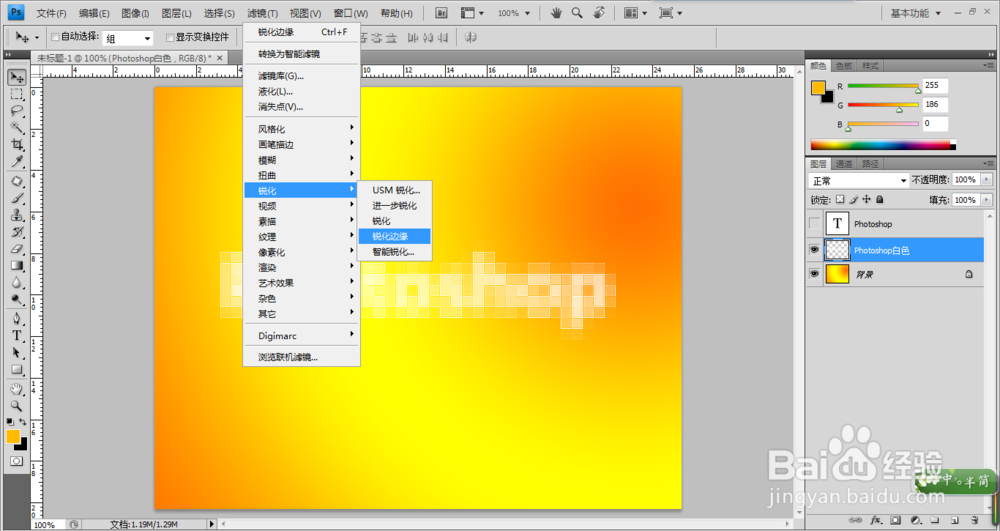Click the magnifier icon in the application bar
Screen dimensions: 1000x531
[x=577, y=13]
